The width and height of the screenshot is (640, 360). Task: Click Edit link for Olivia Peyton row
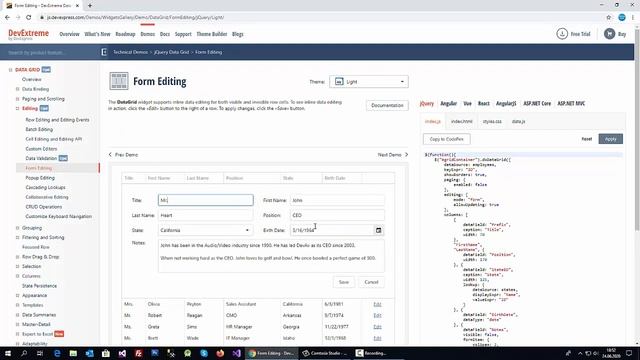(377, 304)
